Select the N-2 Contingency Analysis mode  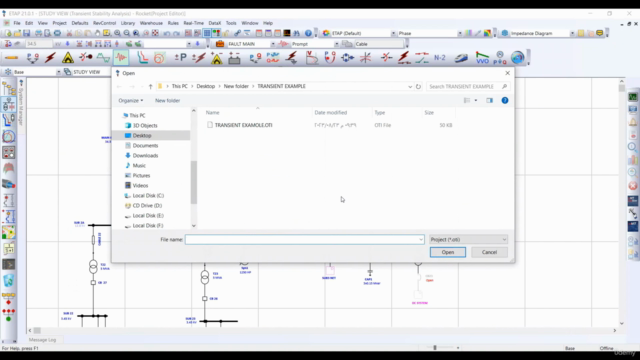pos(440,58)
